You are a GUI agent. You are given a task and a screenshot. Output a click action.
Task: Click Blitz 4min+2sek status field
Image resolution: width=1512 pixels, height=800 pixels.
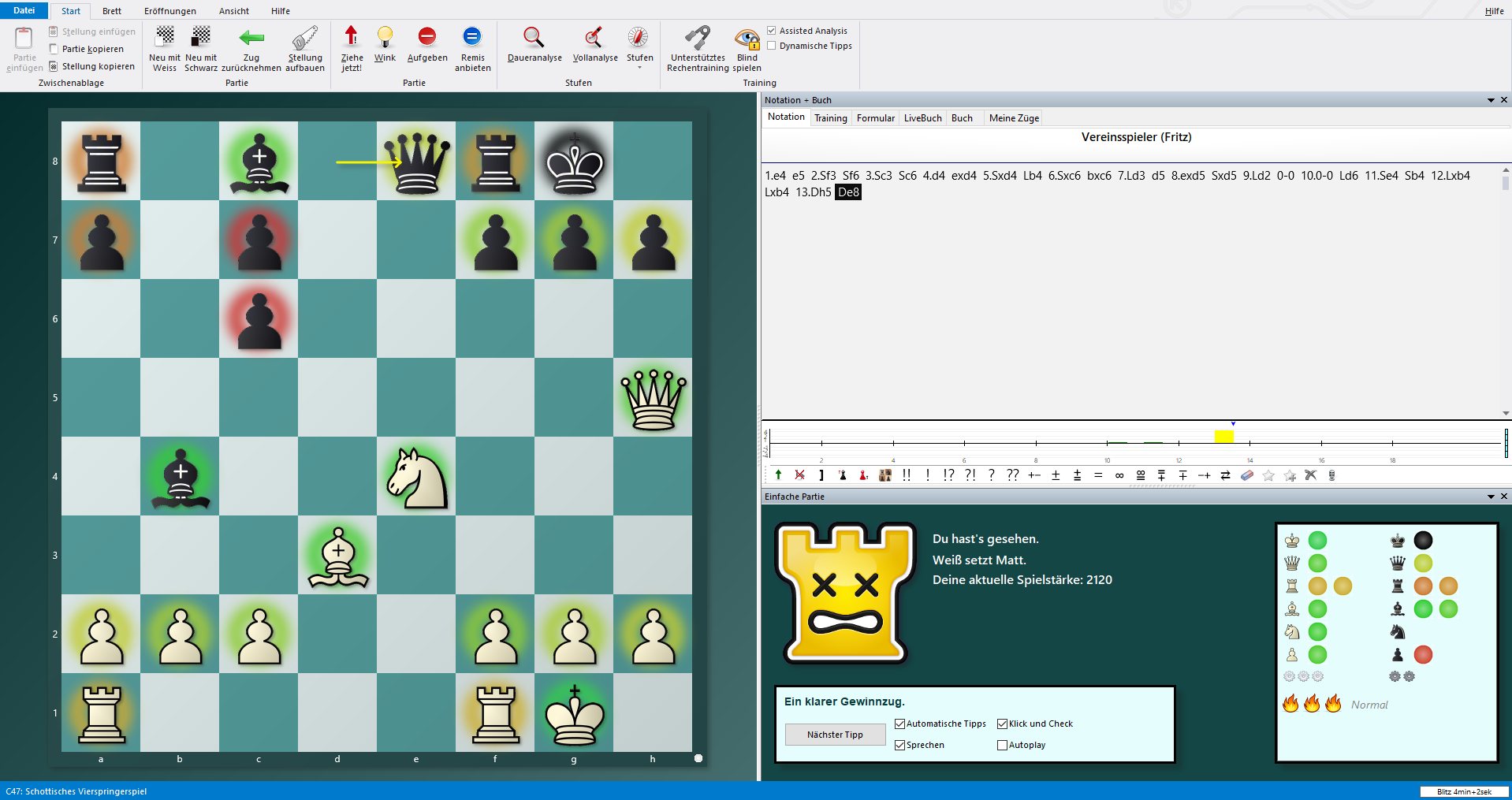(x=1464, y=791)
